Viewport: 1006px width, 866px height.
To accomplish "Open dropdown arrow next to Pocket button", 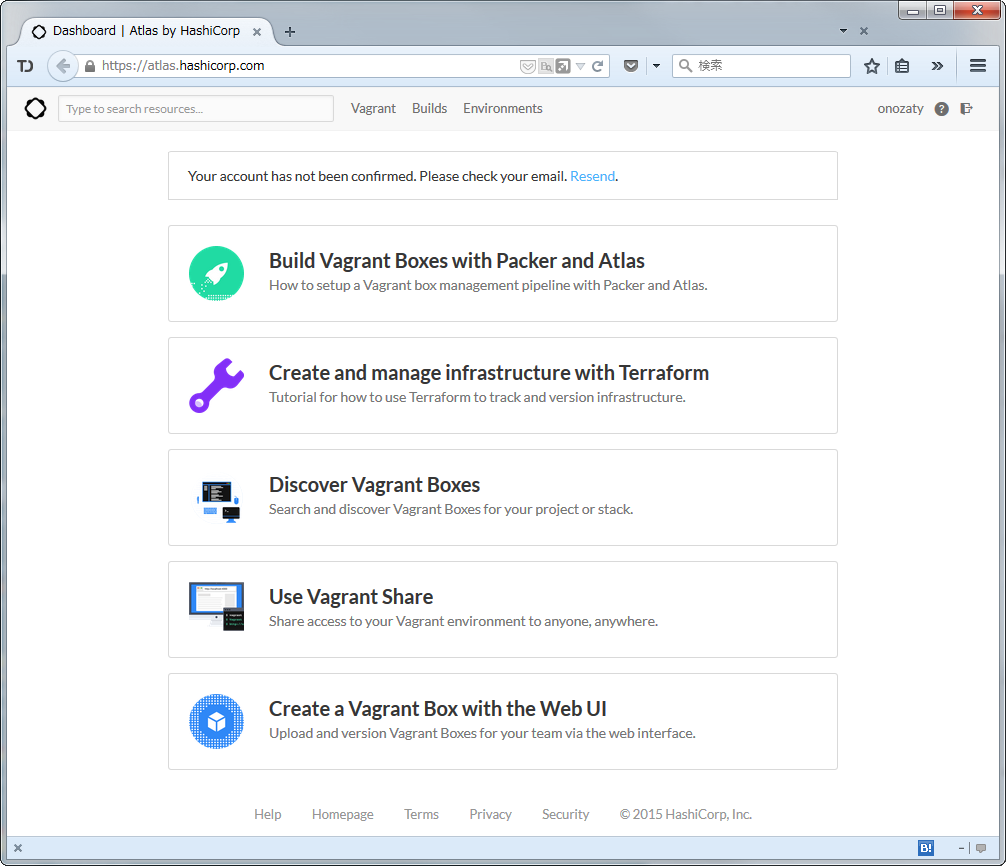I will (x=656, y=65).
